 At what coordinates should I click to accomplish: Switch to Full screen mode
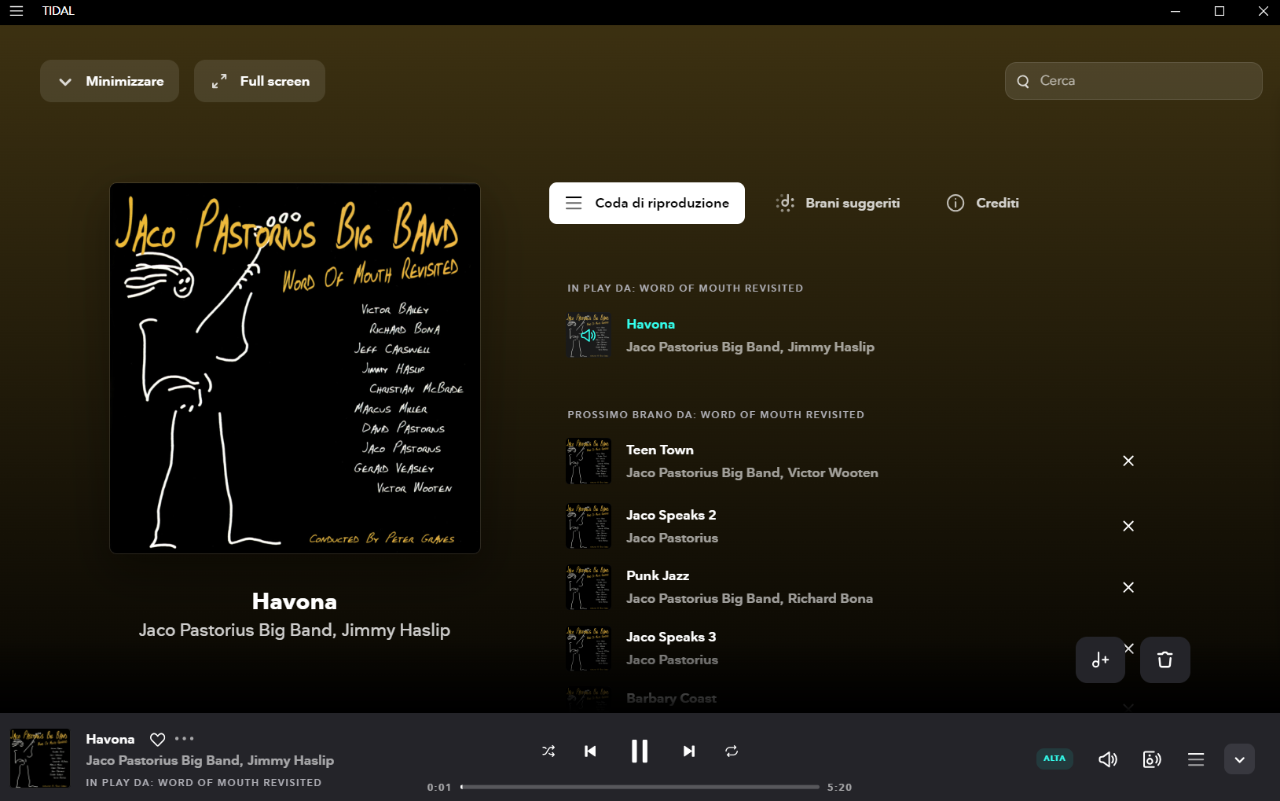pyautogui.click(x=259, y=81)
